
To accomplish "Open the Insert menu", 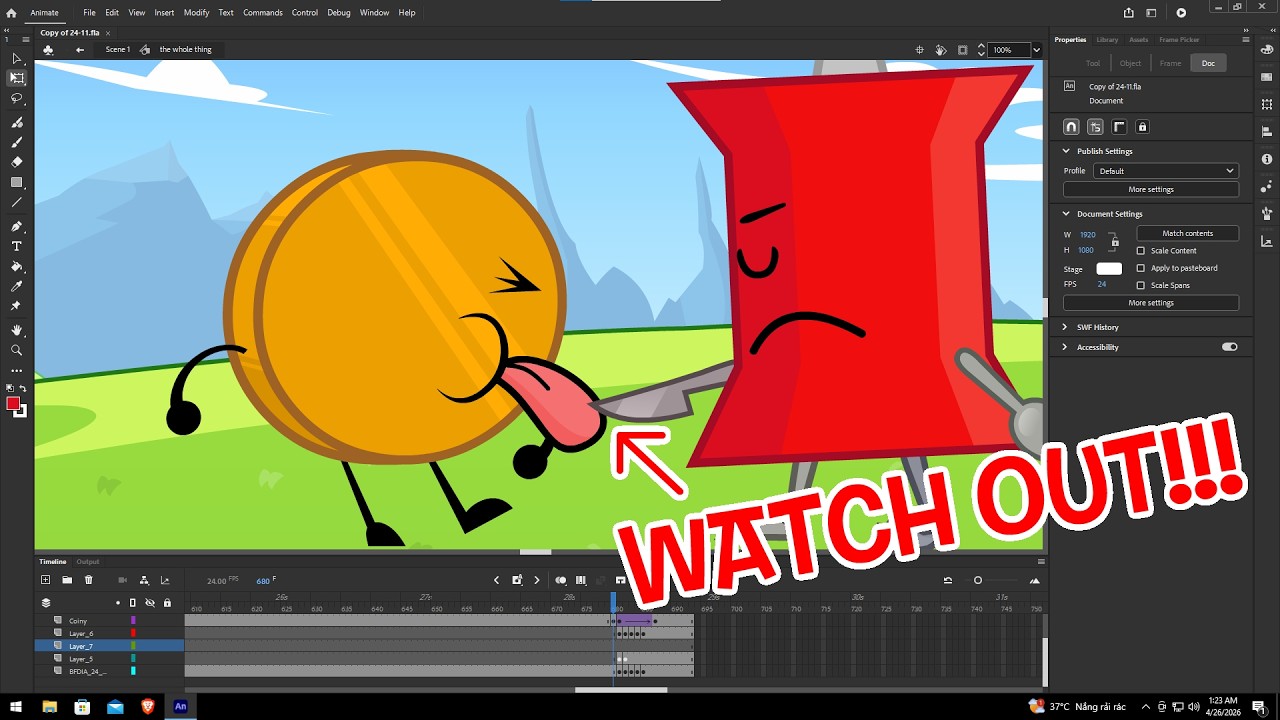I will [164, 13].
